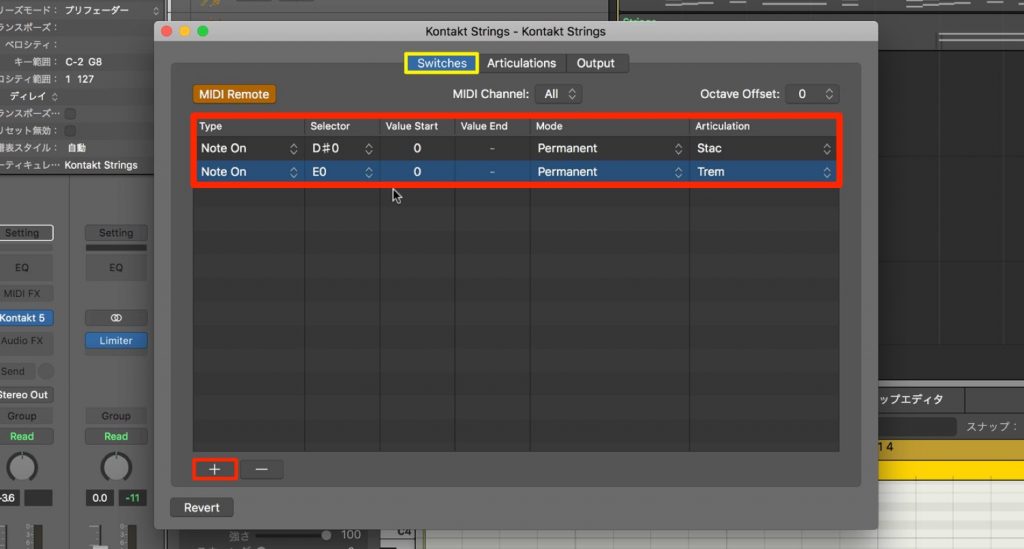Image resolution: width=1024 pixels, height=549 pixels.
Task: Open the MIDI Channel dropdown set to All
Action: pyautogui.click(x=559, y=94)
